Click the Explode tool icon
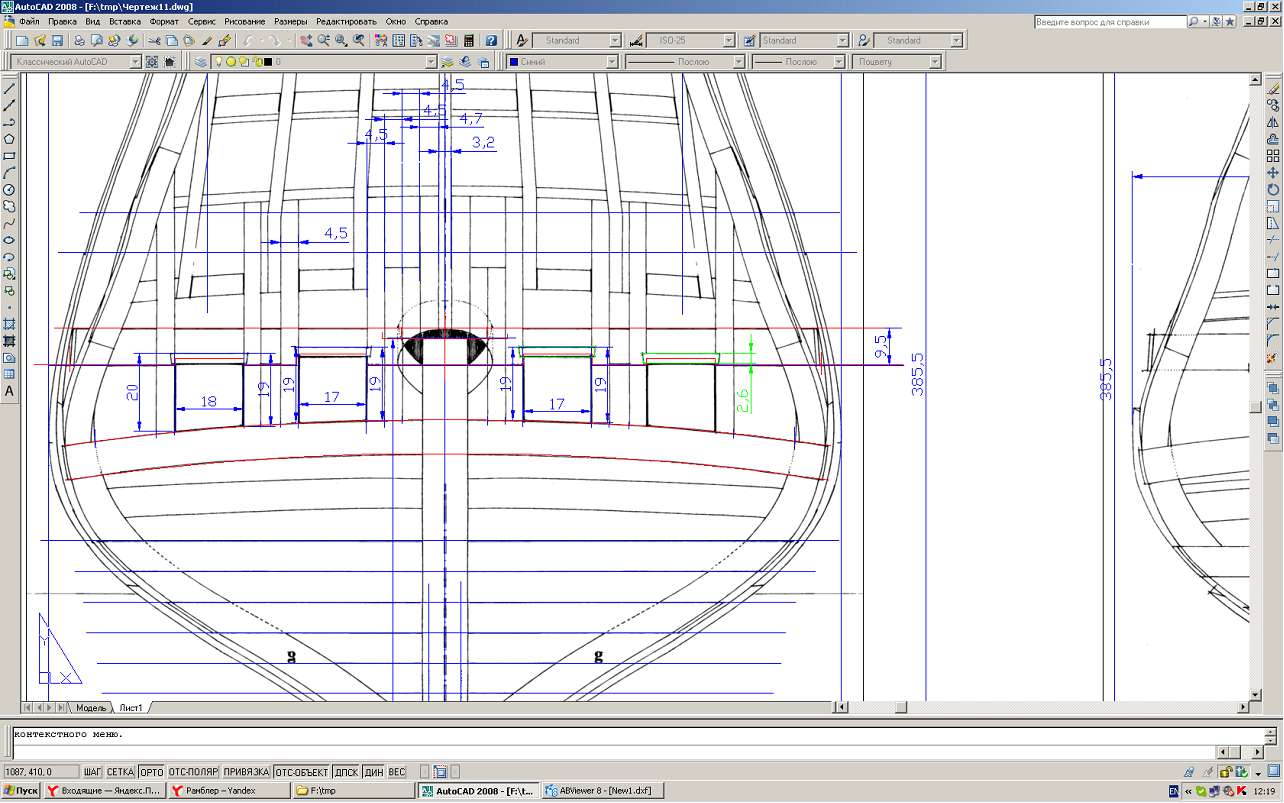1284x803 pixels. (1273, 357)
